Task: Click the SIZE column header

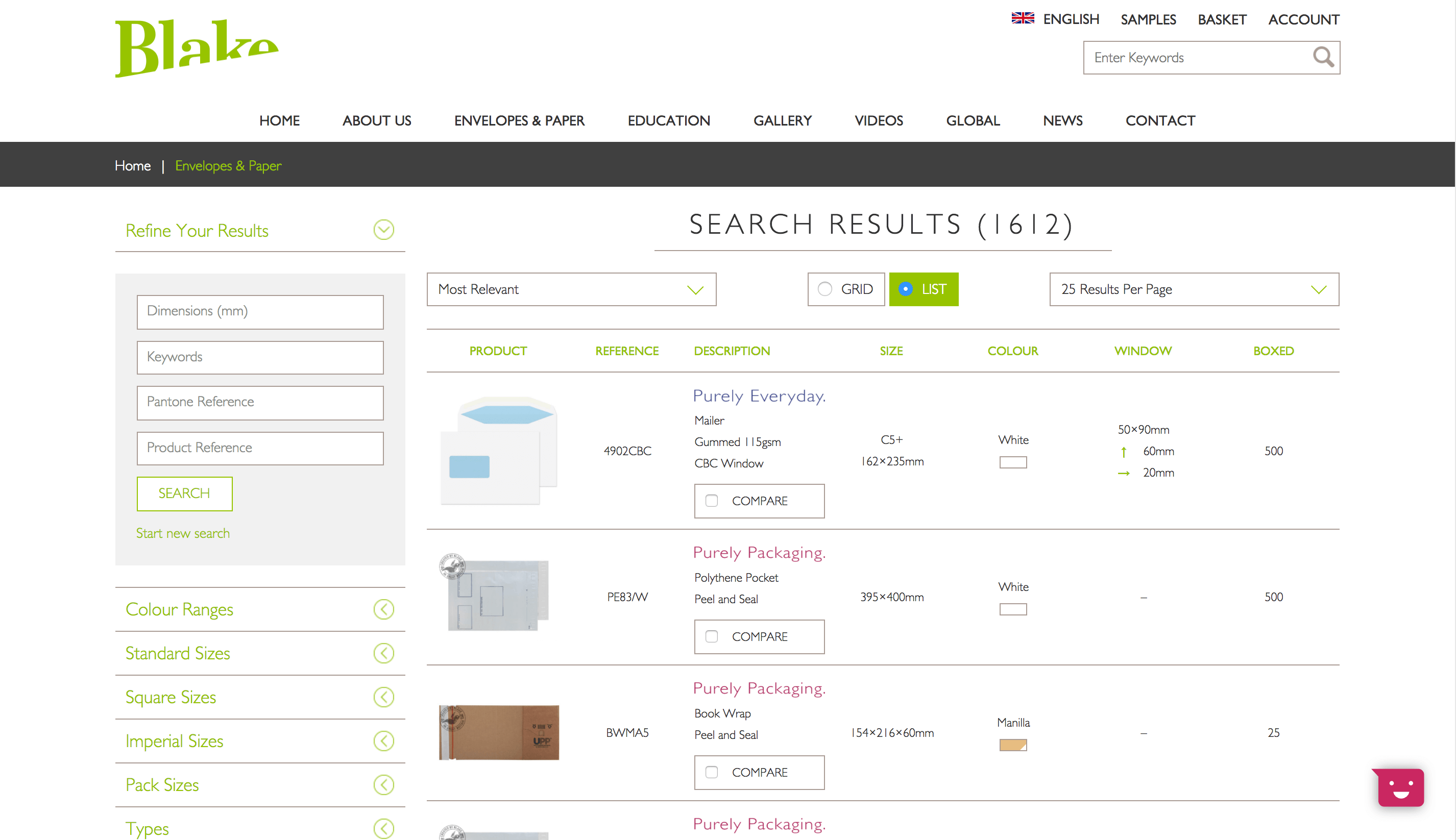Action: [891, 351]
